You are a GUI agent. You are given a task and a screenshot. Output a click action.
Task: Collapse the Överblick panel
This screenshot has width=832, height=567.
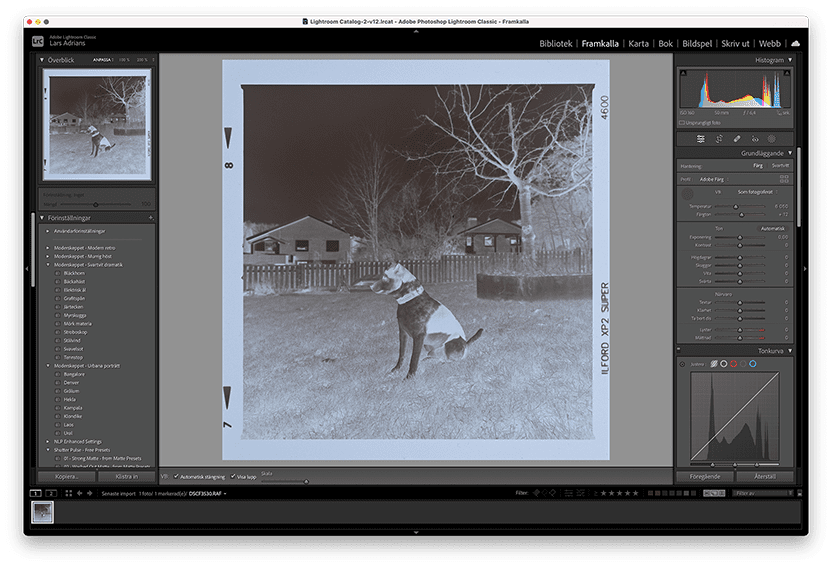(42, 60)
